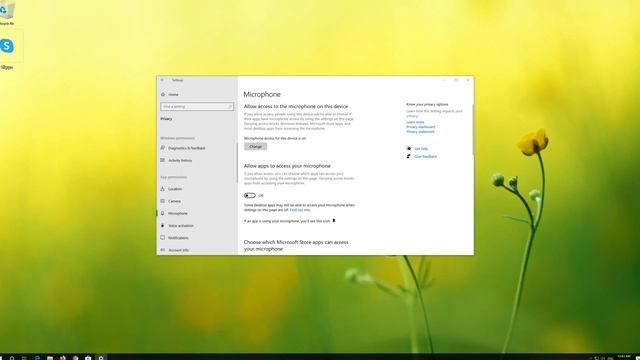Viewport: 640px width, 360px height.
Task: Click the sidebar scrollbar in Settings
Action: (x=237, y=162)
